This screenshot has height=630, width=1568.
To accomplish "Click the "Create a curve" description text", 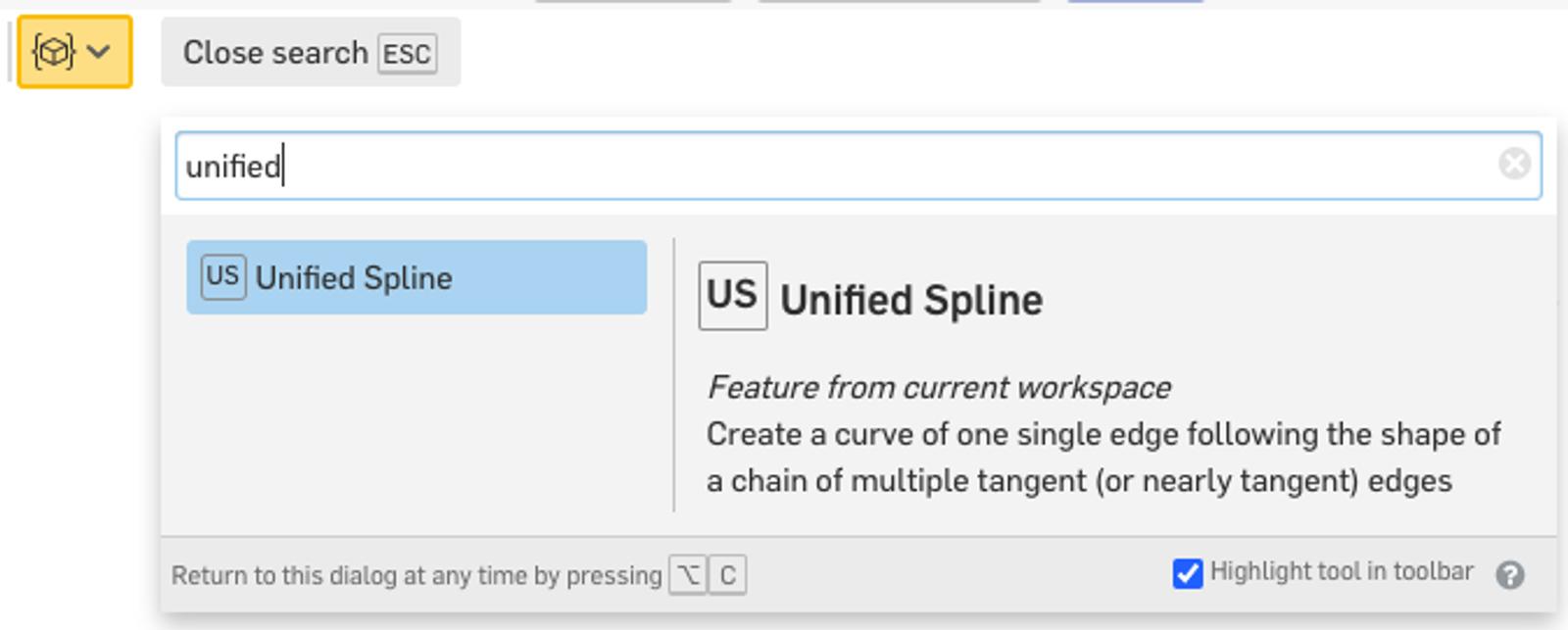I will click(x=1102, y=434).
